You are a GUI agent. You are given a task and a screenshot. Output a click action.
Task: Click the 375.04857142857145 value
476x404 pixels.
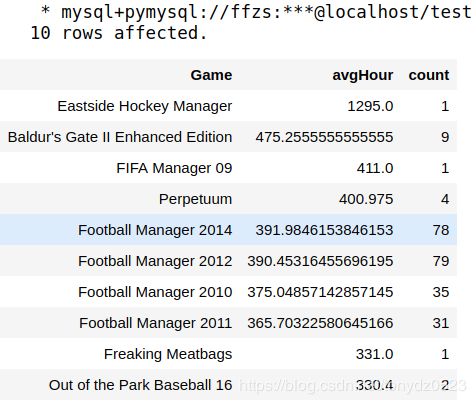point(320,292)
